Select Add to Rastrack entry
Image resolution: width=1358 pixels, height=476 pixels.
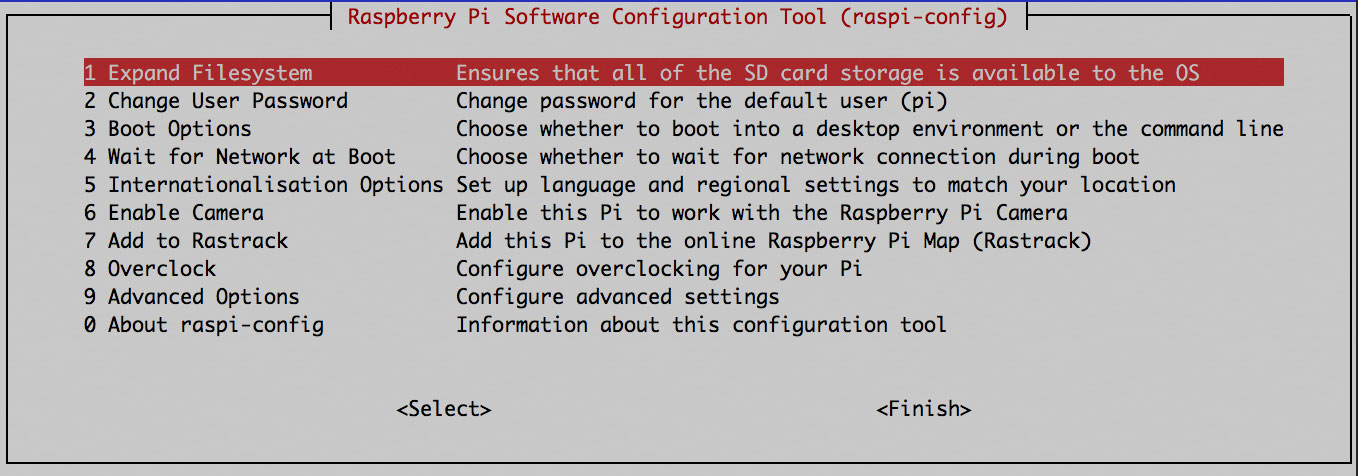[x=186, y=241]
